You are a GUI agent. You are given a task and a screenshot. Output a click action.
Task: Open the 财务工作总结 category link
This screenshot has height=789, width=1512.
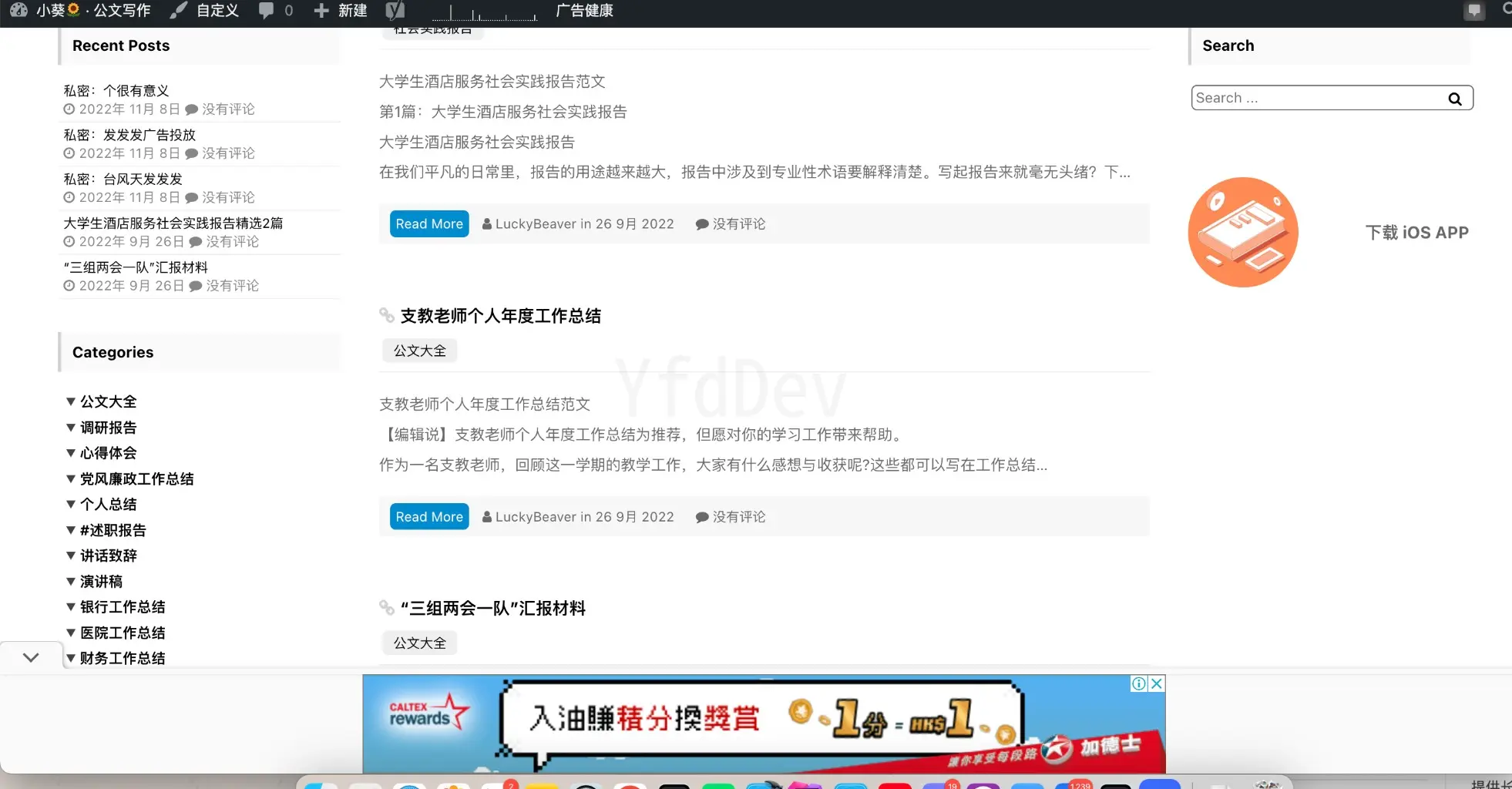point(123,658)
